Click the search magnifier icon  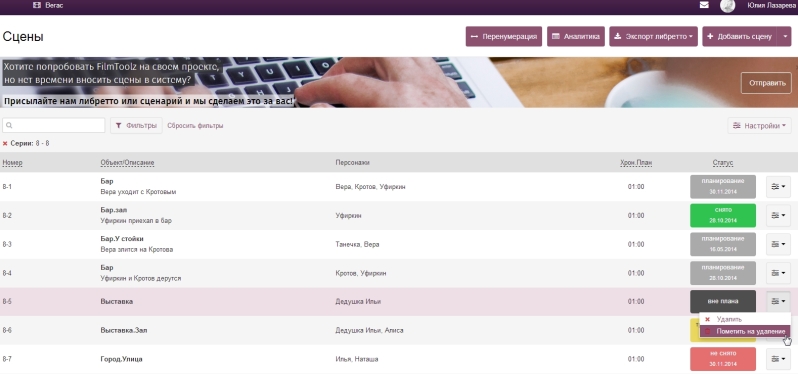[x=9, y=125]
